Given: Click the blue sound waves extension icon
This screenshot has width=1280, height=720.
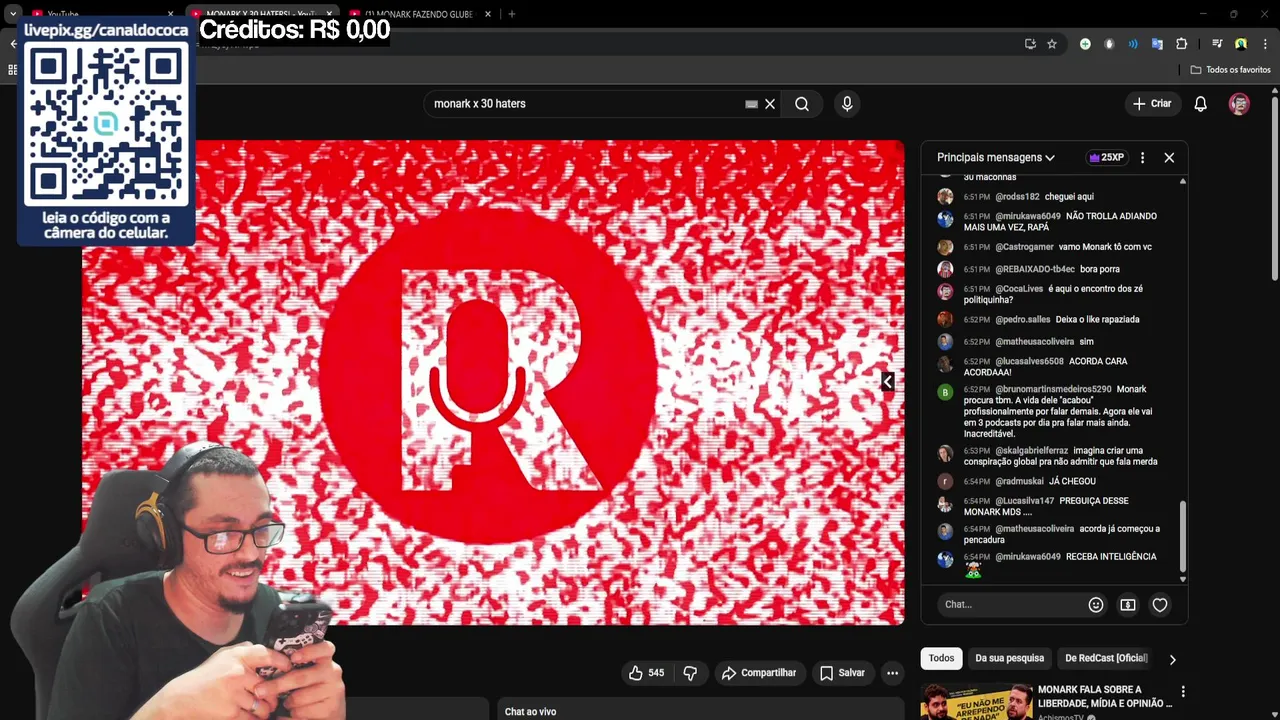Looking at the screenshot, I should click(x=1133, y=44).
